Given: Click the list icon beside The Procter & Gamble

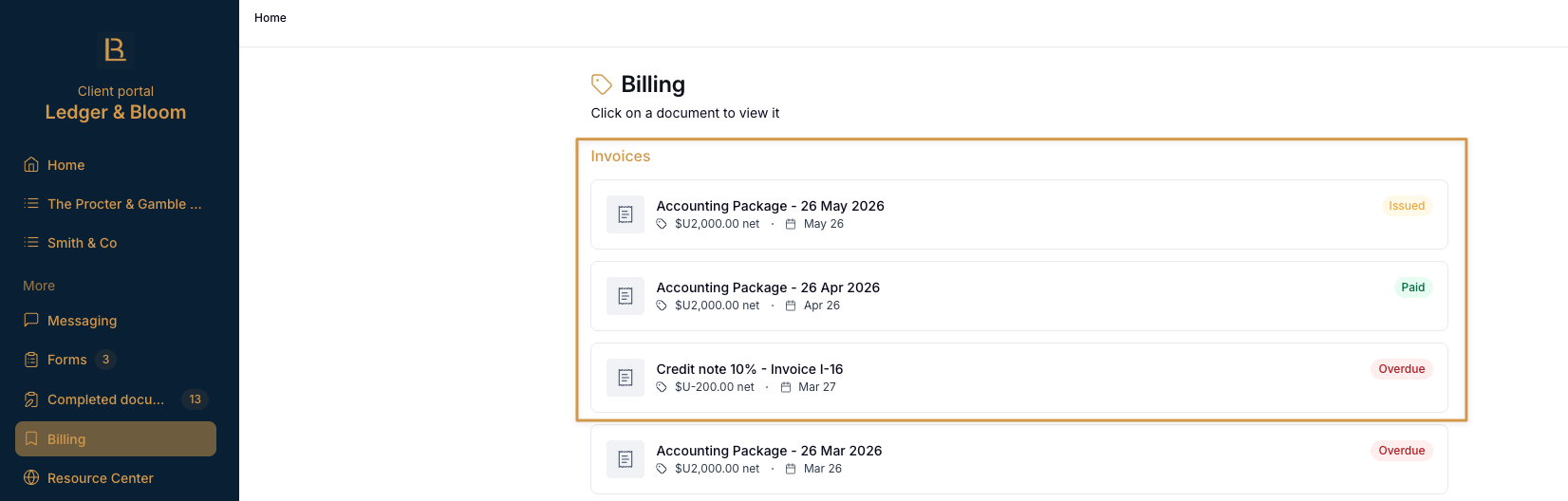Looking at the screenshot, I should (x=31, y=203).
